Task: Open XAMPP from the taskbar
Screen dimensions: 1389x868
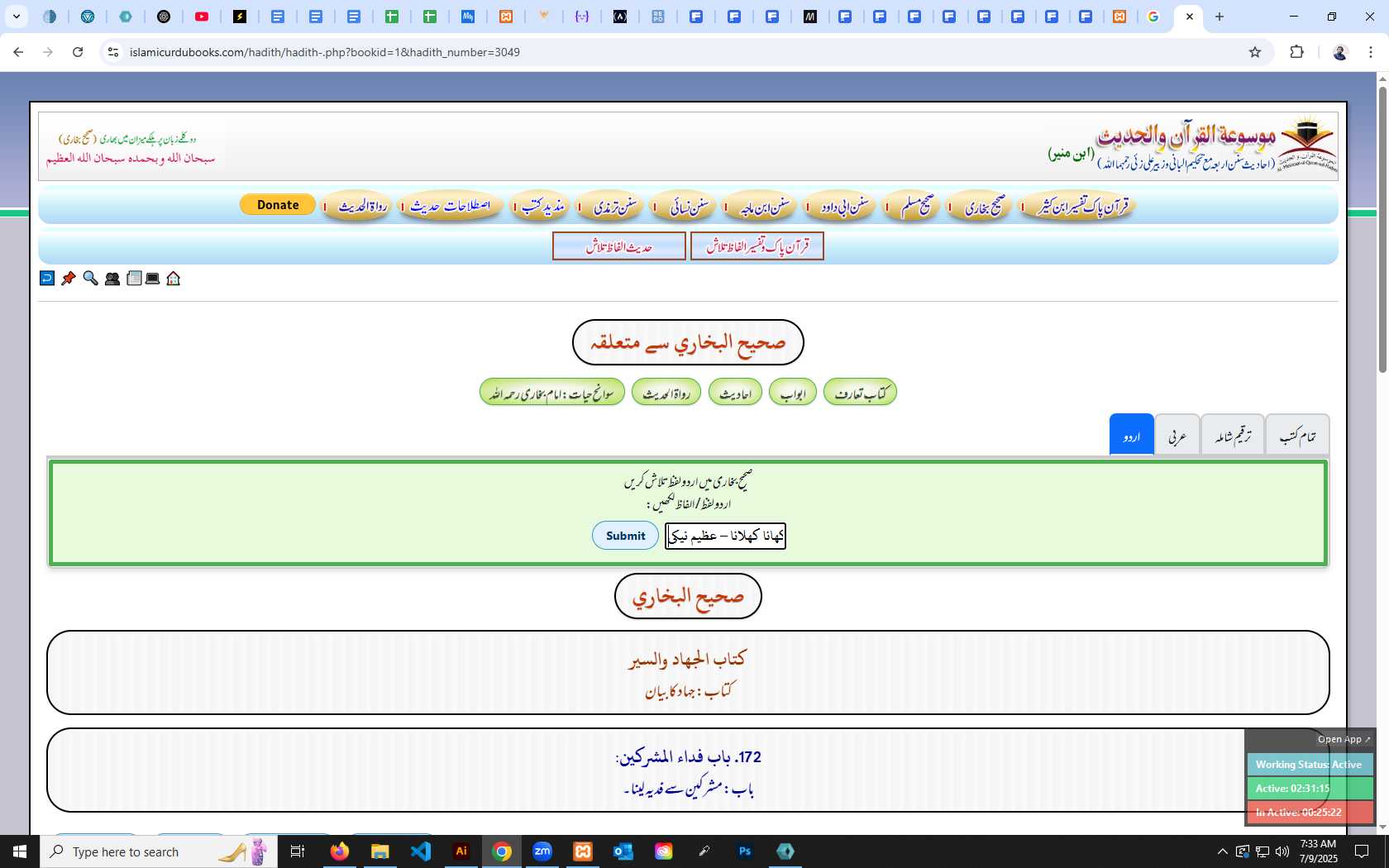Action: click(x=583, y=851)
